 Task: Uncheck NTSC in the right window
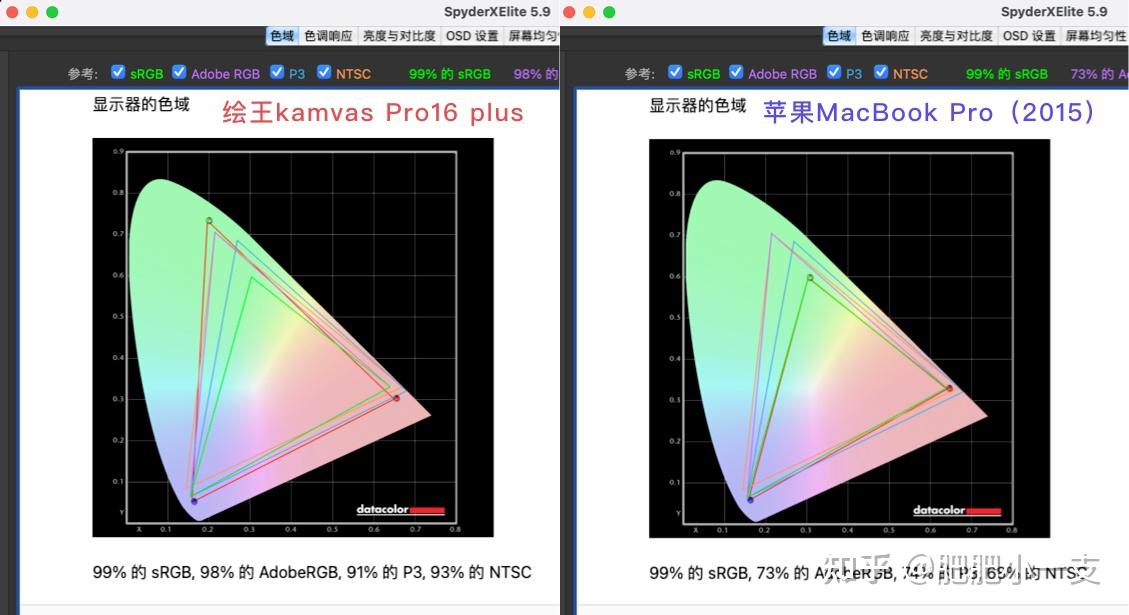point(881,72)
